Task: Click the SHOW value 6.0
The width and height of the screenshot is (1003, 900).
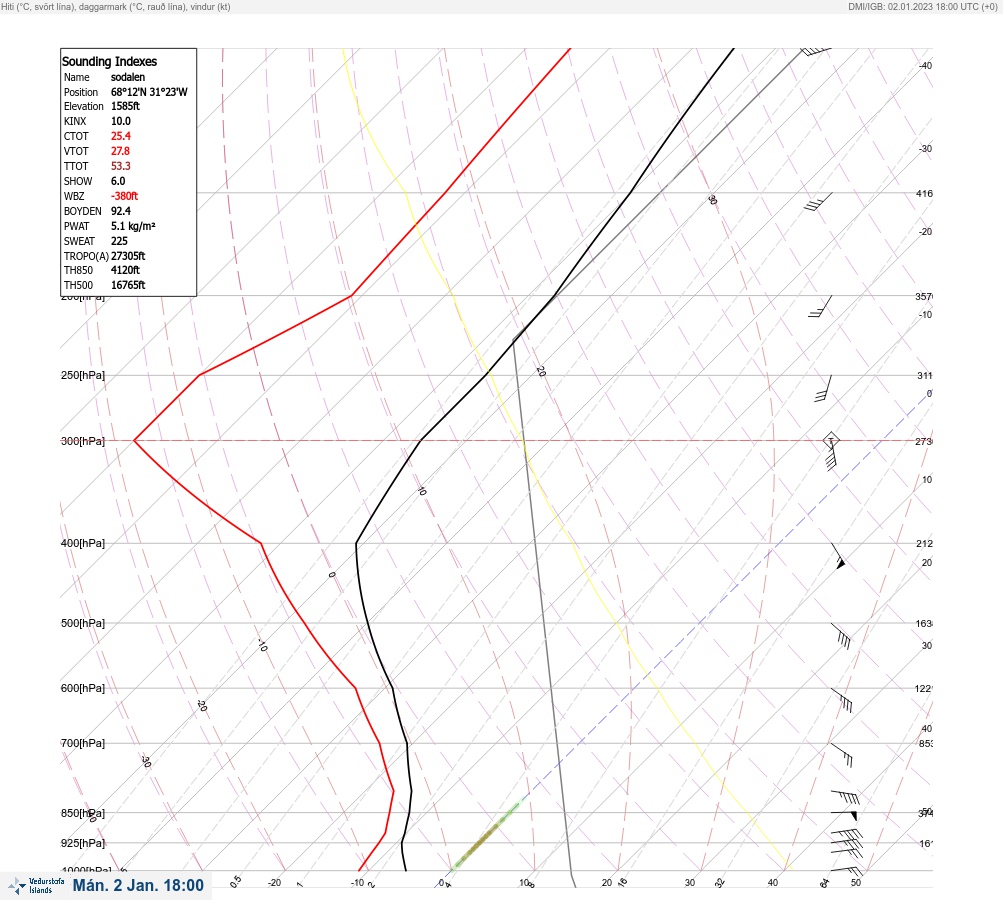Action: point(118,181)
